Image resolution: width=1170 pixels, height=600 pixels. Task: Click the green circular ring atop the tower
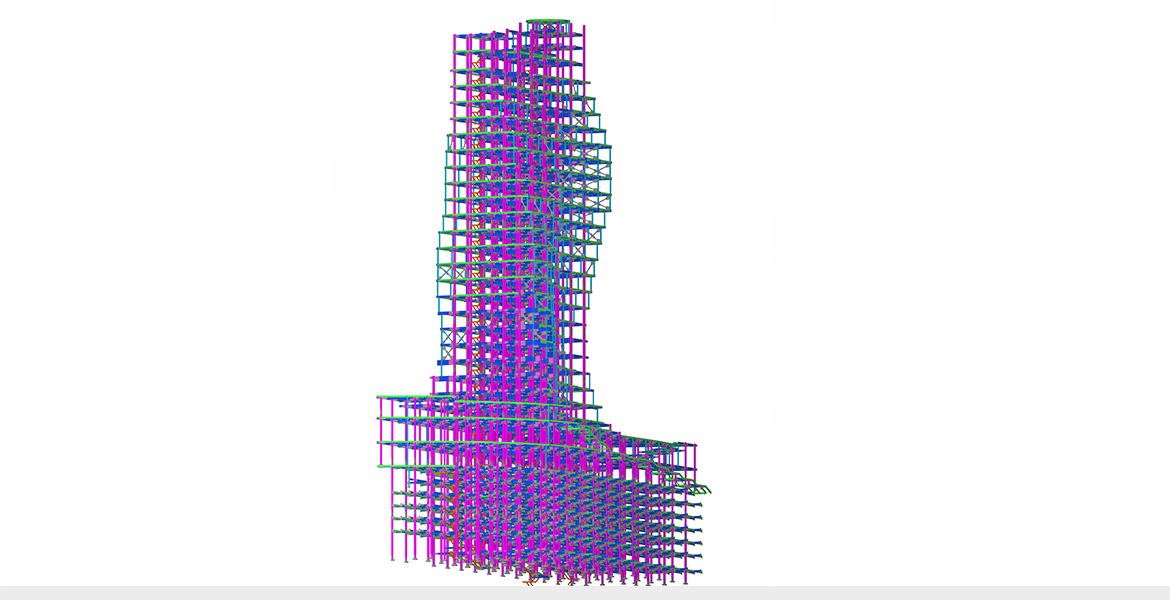(549, 21)
